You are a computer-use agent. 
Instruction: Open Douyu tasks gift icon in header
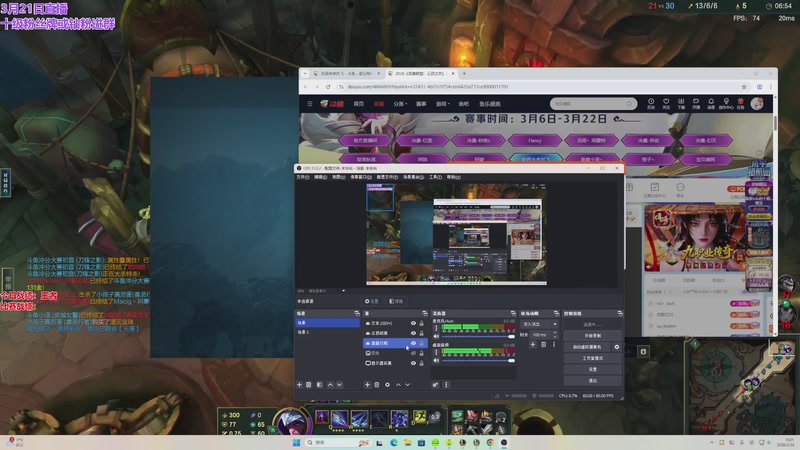(740, 104)
